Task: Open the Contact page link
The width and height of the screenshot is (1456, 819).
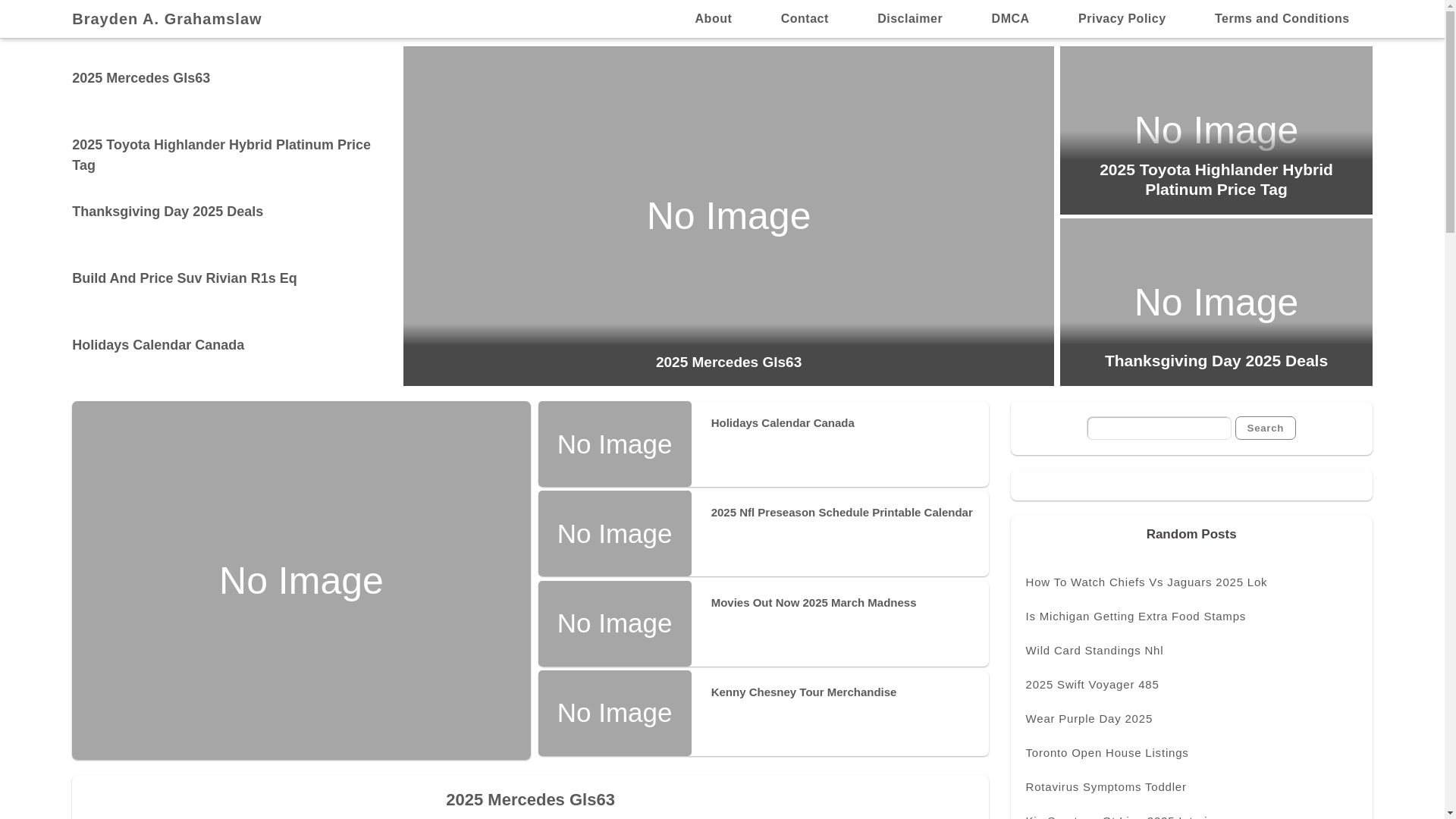Action: click(804, 19)
